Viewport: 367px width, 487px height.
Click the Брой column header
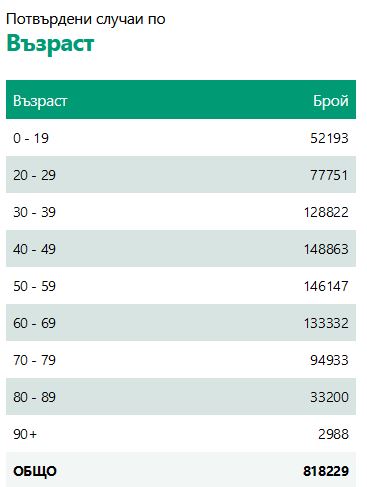331,101
